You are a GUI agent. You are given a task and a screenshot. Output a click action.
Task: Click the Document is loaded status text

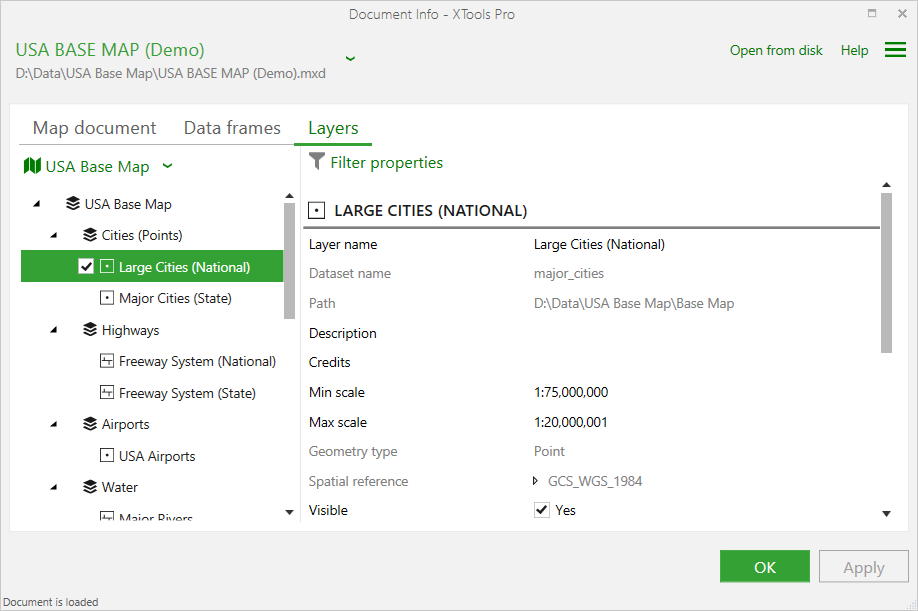[50, 602]
